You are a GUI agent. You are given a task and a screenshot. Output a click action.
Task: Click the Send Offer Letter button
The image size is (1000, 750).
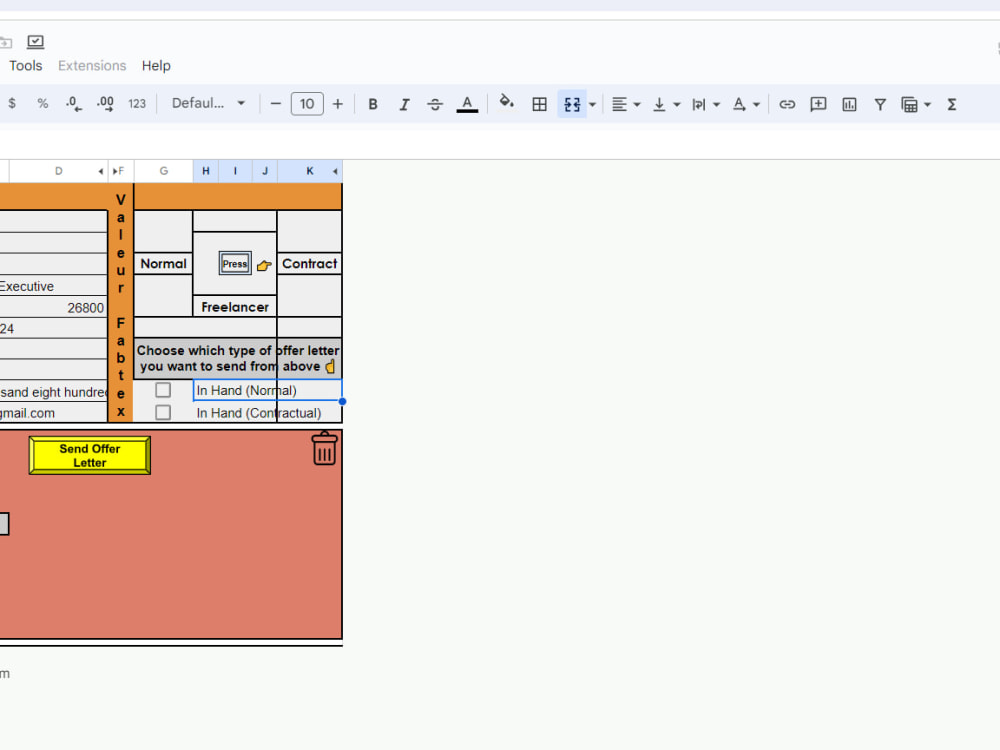point(90,455)
